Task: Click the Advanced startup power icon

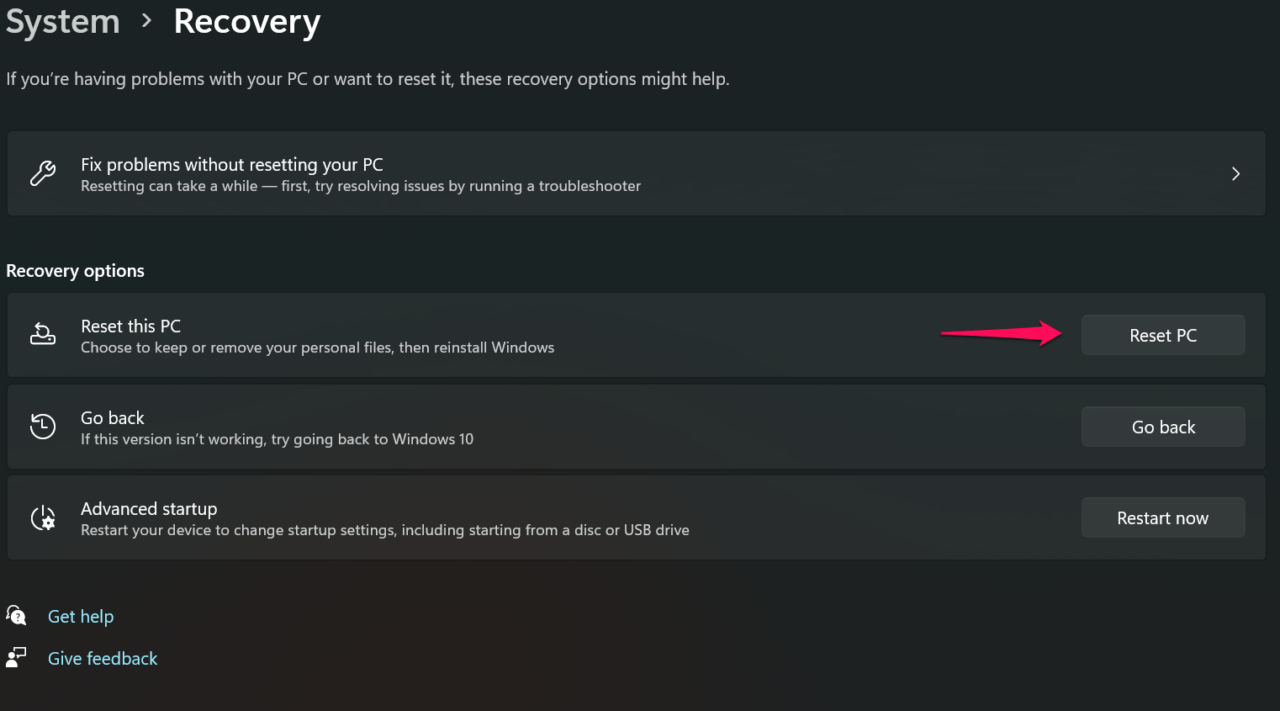Action: pos(42,518)
